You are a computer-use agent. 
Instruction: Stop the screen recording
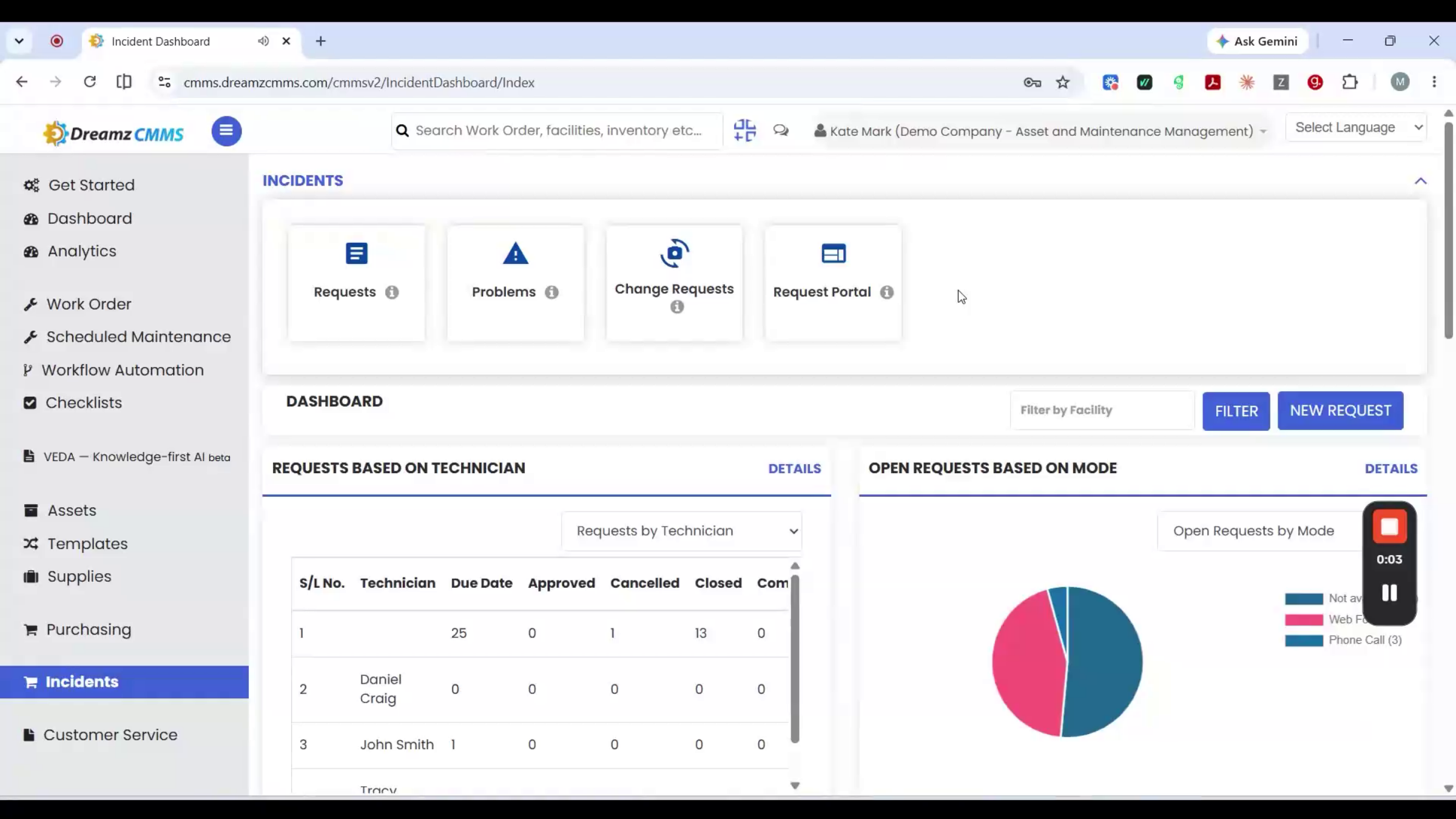pyautogui.click(x=1389, y=527)
